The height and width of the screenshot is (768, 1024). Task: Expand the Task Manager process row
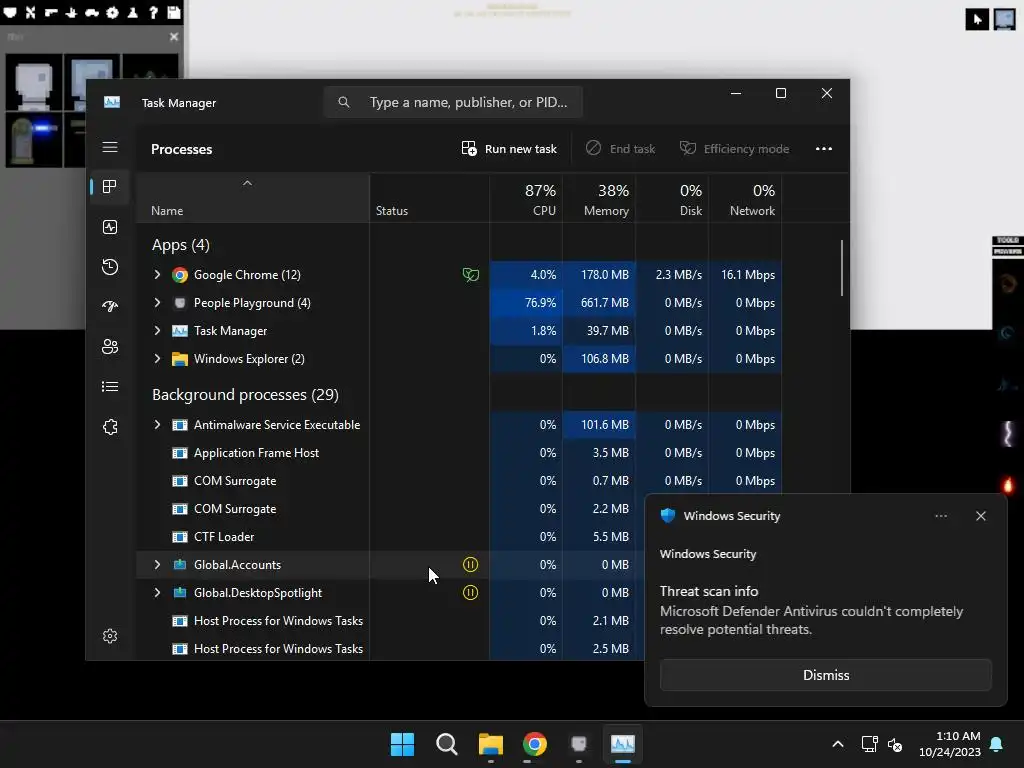157,331
